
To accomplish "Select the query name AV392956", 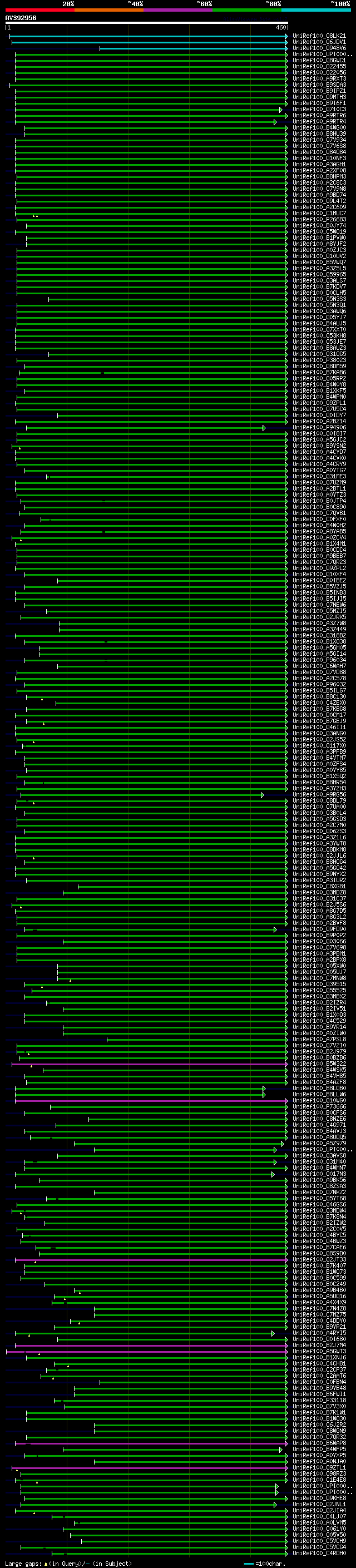I will [x=21, y=18].
